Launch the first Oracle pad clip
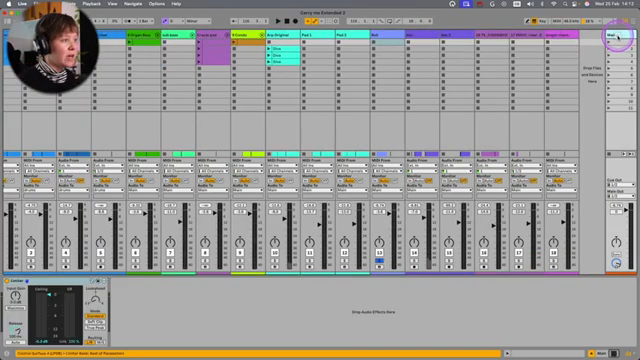Screen dimensions: 640x360 [199, 42]
